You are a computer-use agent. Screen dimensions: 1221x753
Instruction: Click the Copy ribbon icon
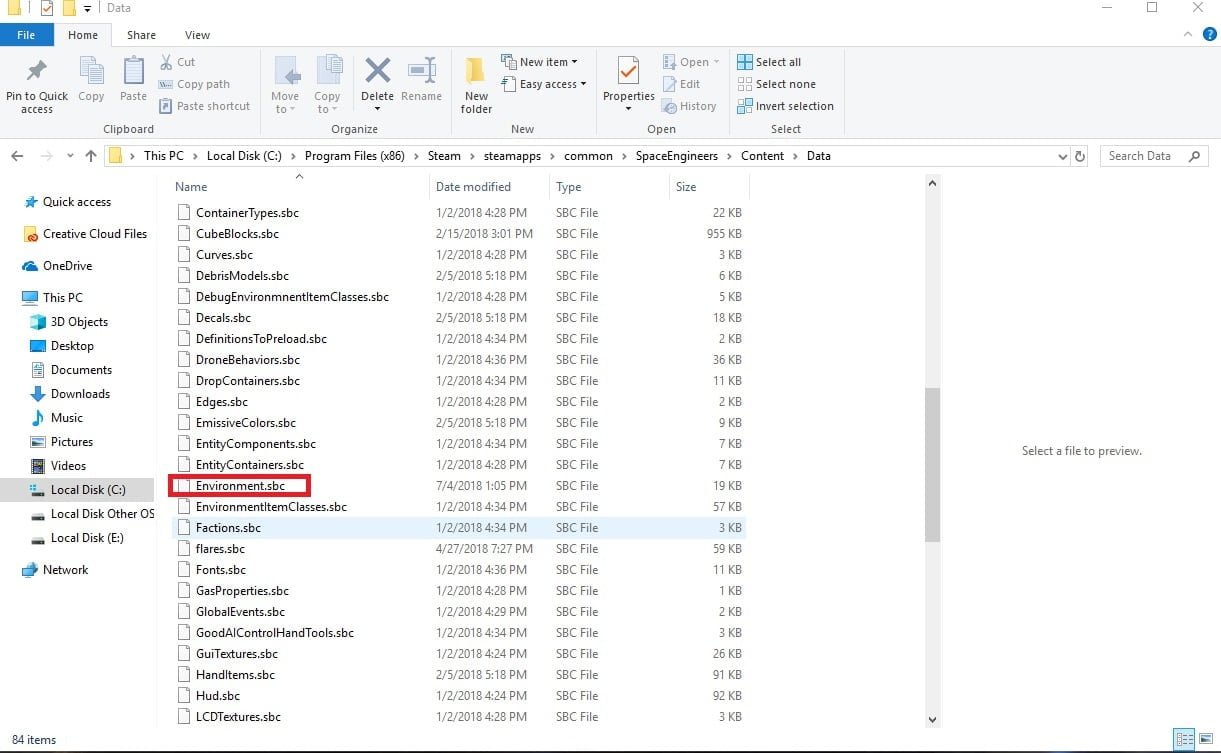(91, 72)
